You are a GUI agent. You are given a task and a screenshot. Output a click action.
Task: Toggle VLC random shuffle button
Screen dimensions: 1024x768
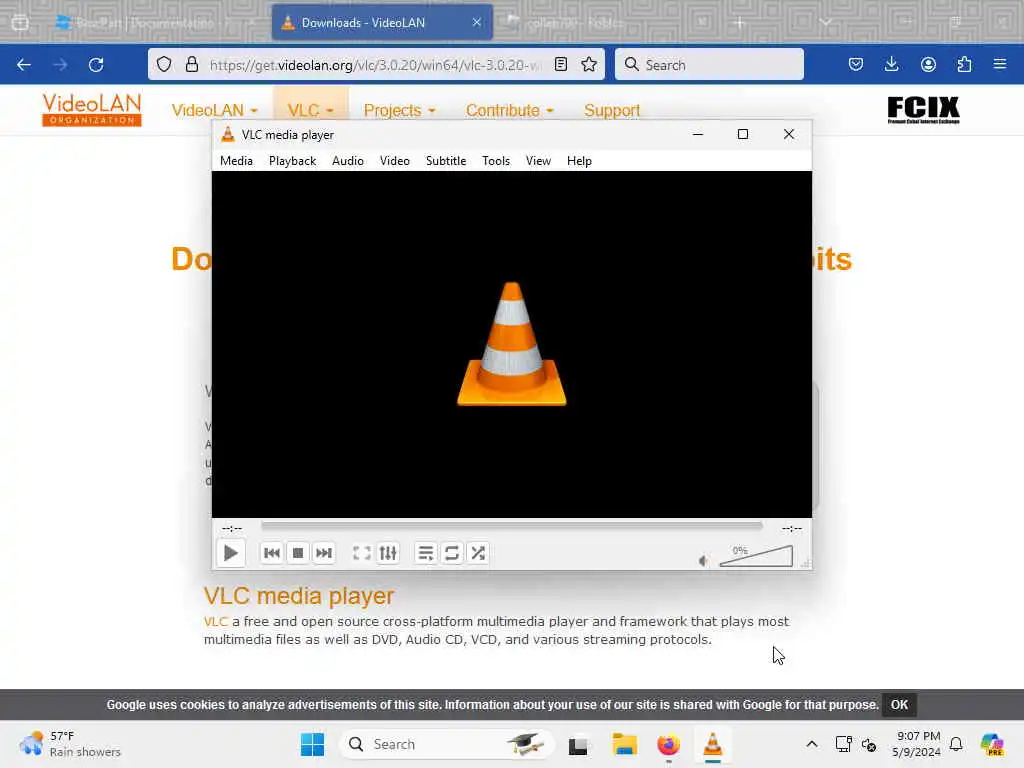tap(478, 553)
